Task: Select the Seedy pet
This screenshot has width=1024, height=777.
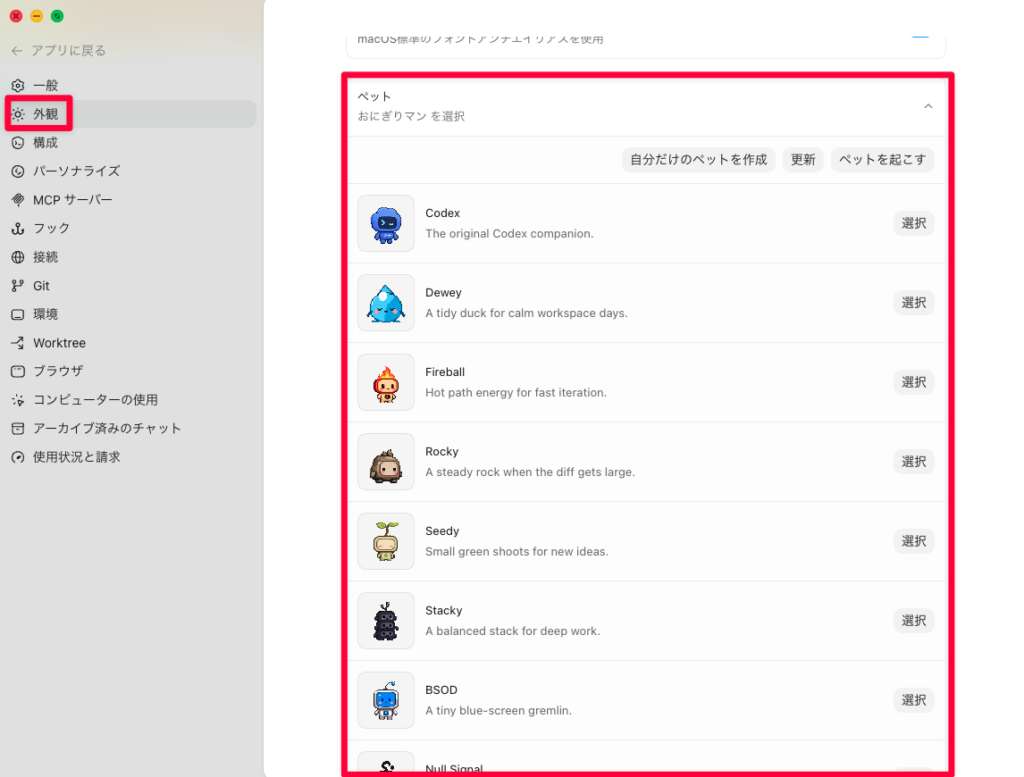Action: (x=914, y=541)
